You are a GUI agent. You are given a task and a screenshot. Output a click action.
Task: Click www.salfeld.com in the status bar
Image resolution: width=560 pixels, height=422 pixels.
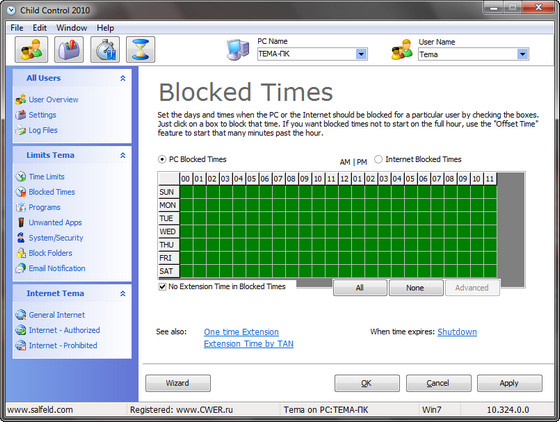tap(40, 410)
